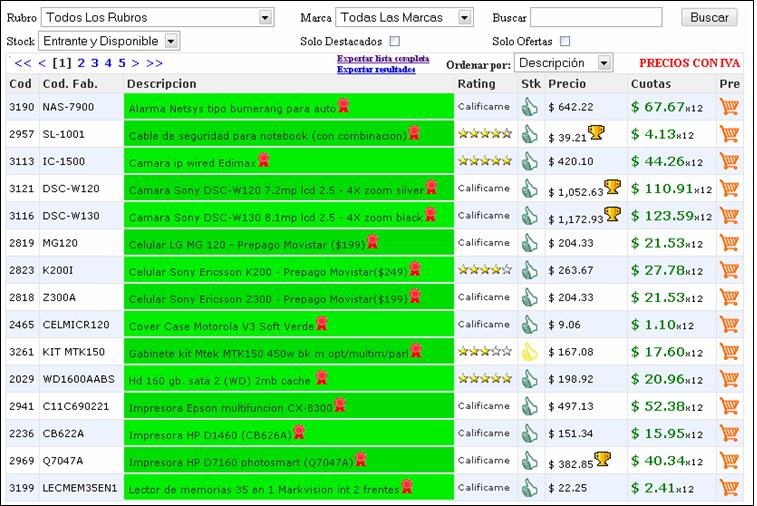
Task: Open Exportar lista completa link
Action: 383,58
